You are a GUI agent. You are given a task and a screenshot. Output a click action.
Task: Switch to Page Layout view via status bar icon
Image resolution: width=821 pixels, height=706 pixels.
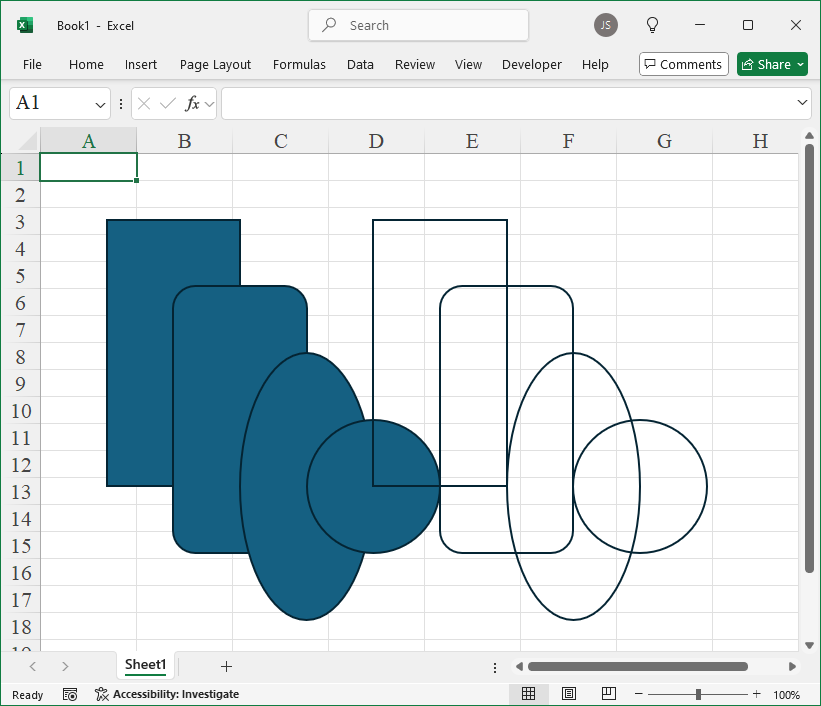coord(569,693)
